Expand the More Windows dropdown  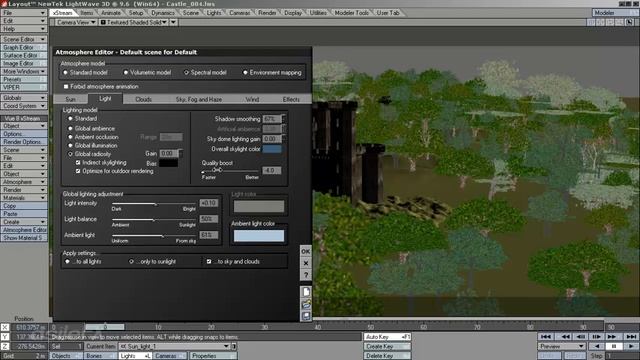pyautogui.click(x=24, y=71)
